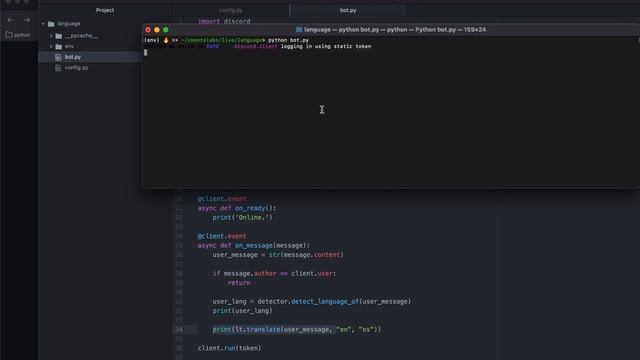Click line number 34 in the gutter
The image size is (640, 360).
pyautogui.click(x=179, y=329)
